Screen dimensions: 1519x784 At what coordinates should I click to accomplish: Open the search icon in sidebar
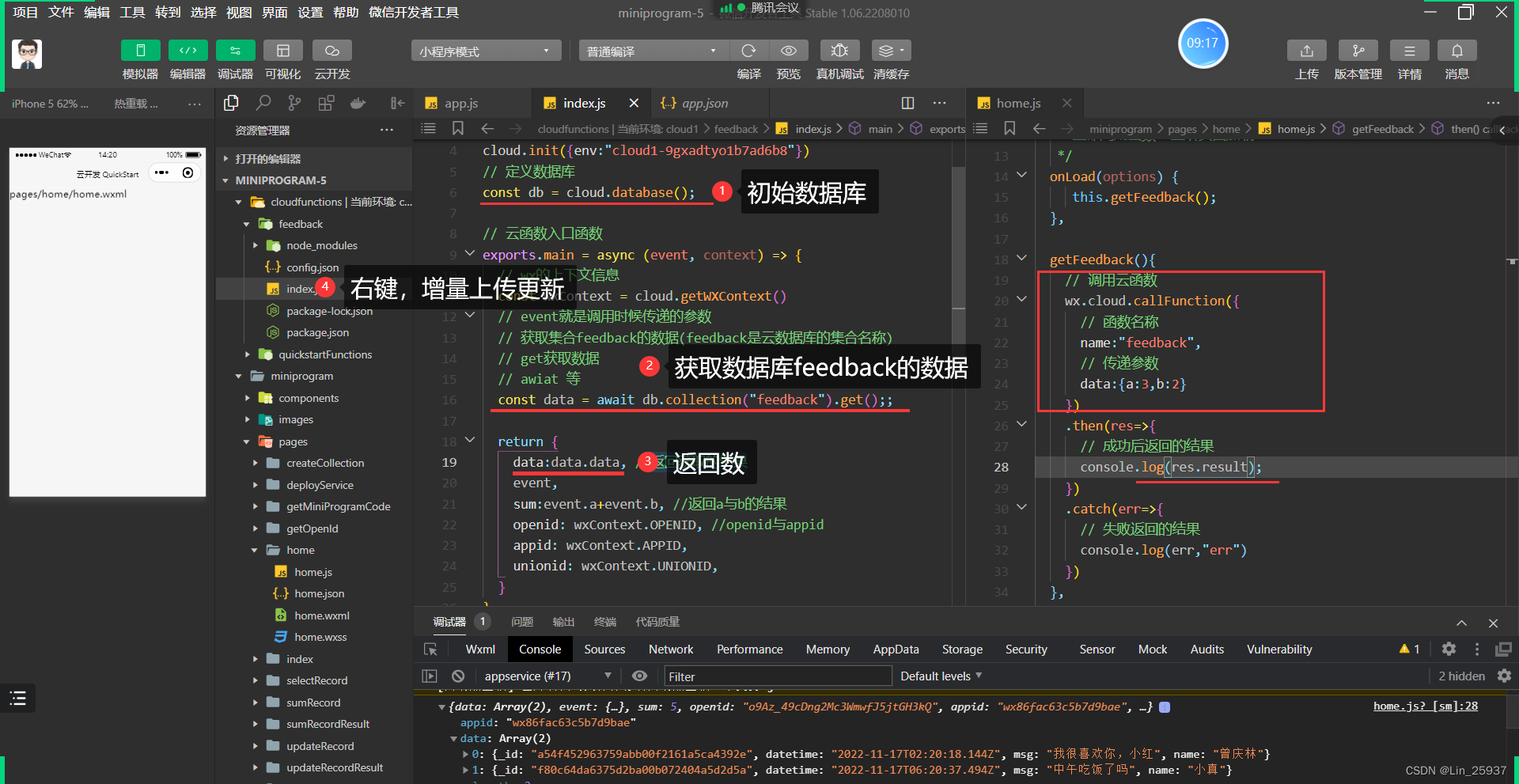pos(263,103)
